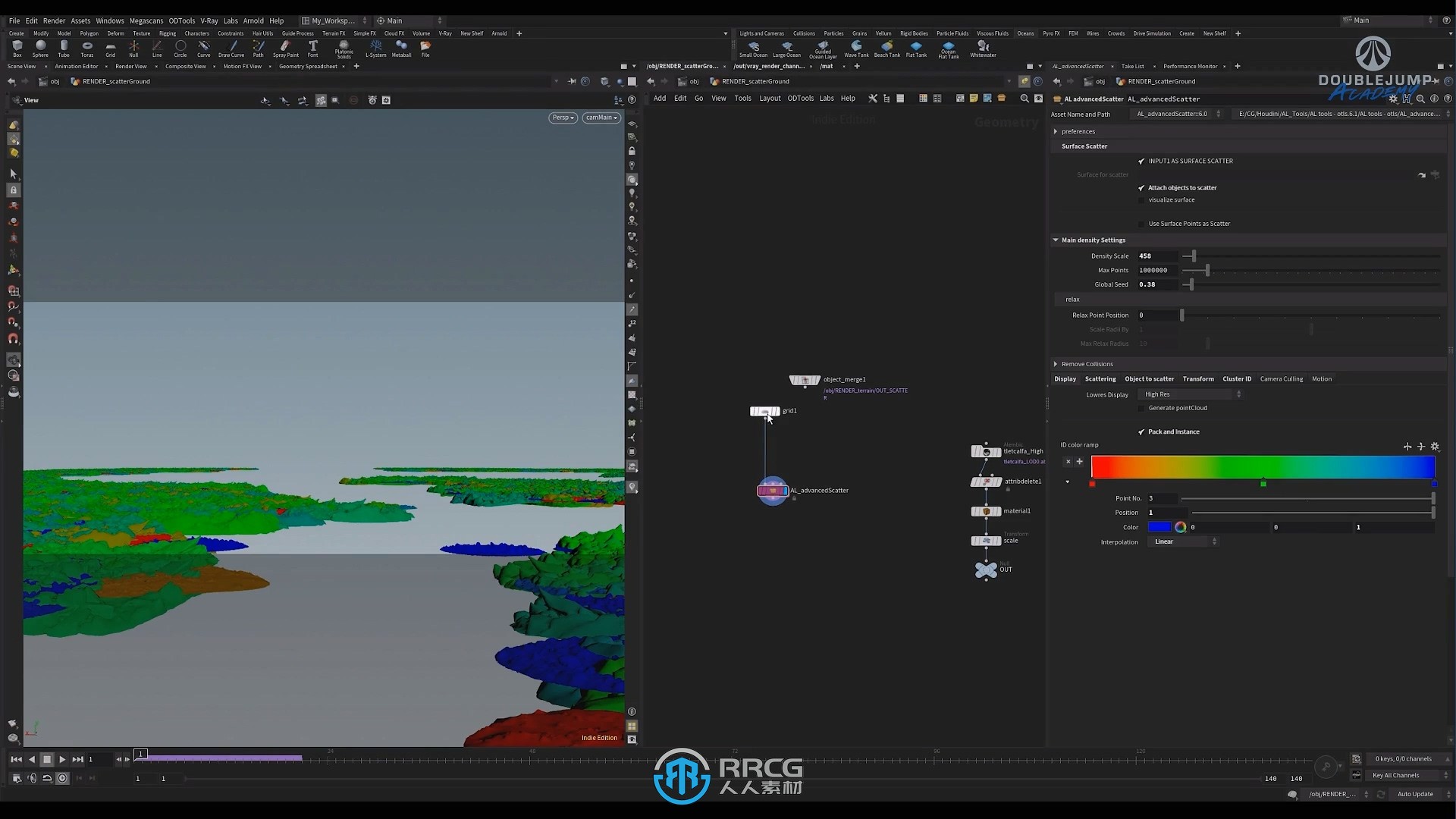The image size is (1456, 819).
Task: Select the Tube shelf tool
Action: click(x=64, y=49)
